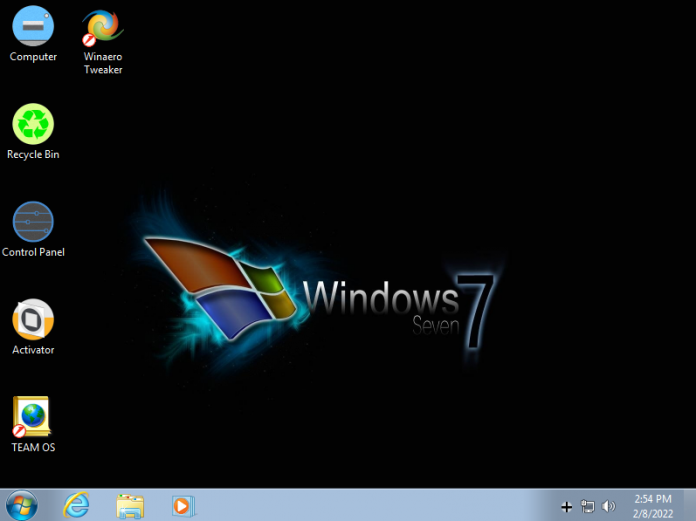Open the volume speaker tray icon

tap(609, 506)
